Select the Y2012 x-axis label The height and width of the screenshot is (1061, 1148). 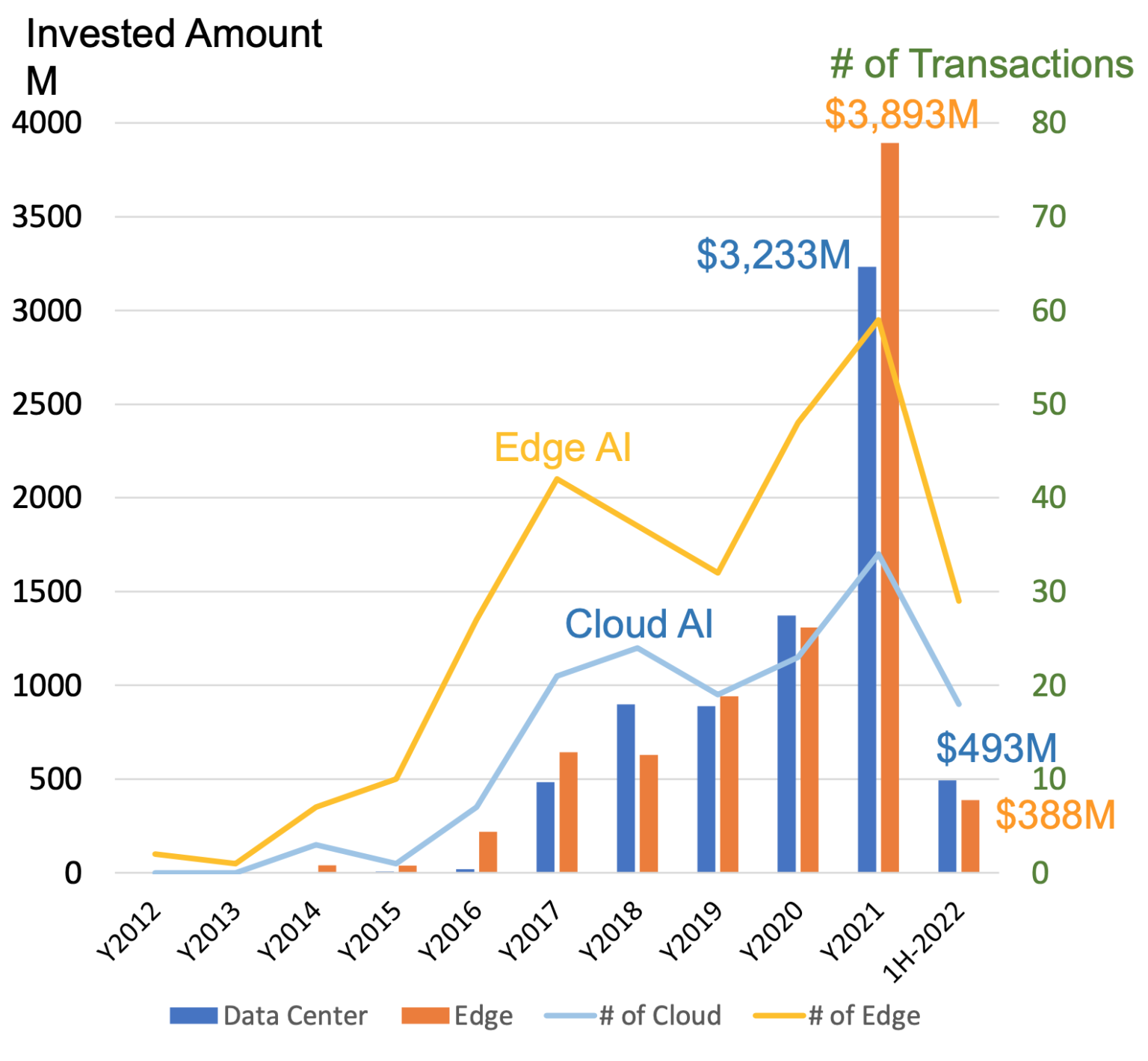point(130,932)
